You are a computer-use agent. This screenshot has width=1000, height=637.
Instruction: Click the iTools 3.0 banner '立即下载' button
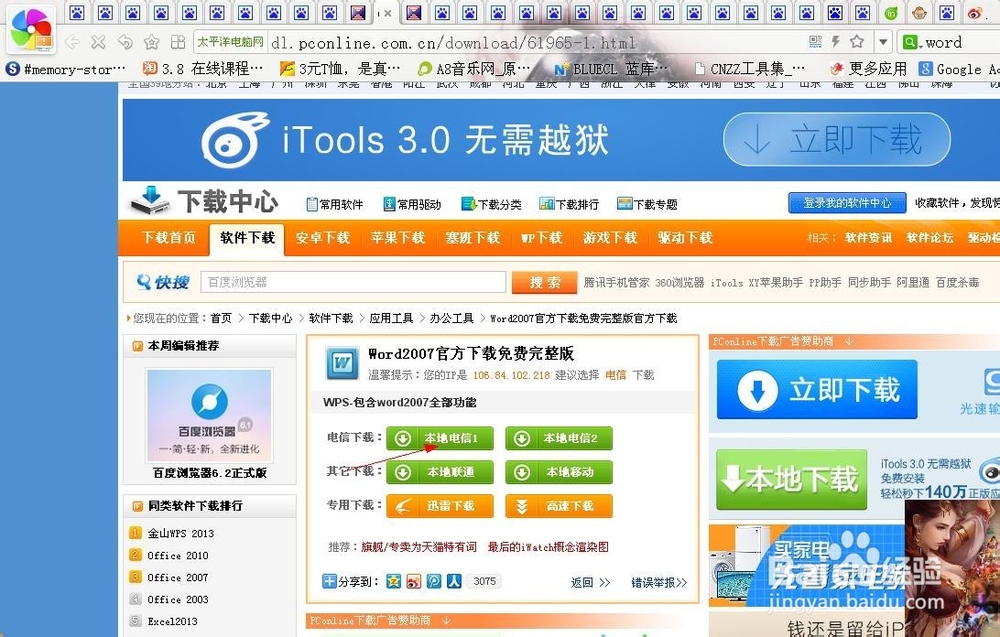tap(837, 139)
